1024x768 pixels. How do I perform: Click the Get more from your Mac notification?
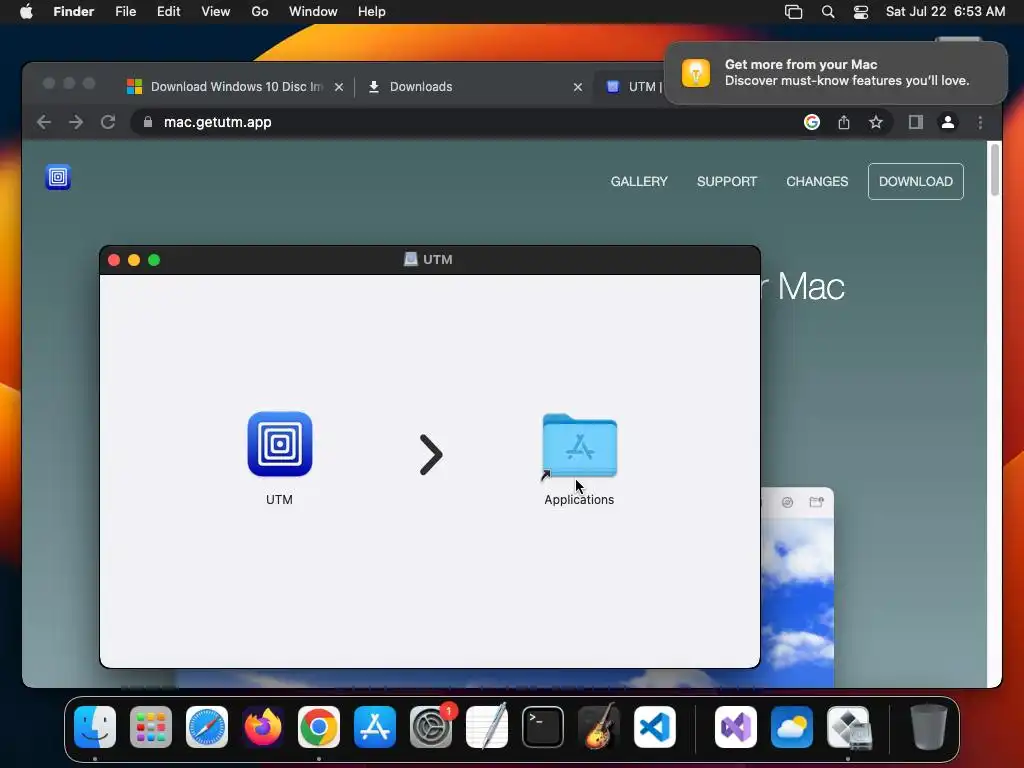pos(836,72)
